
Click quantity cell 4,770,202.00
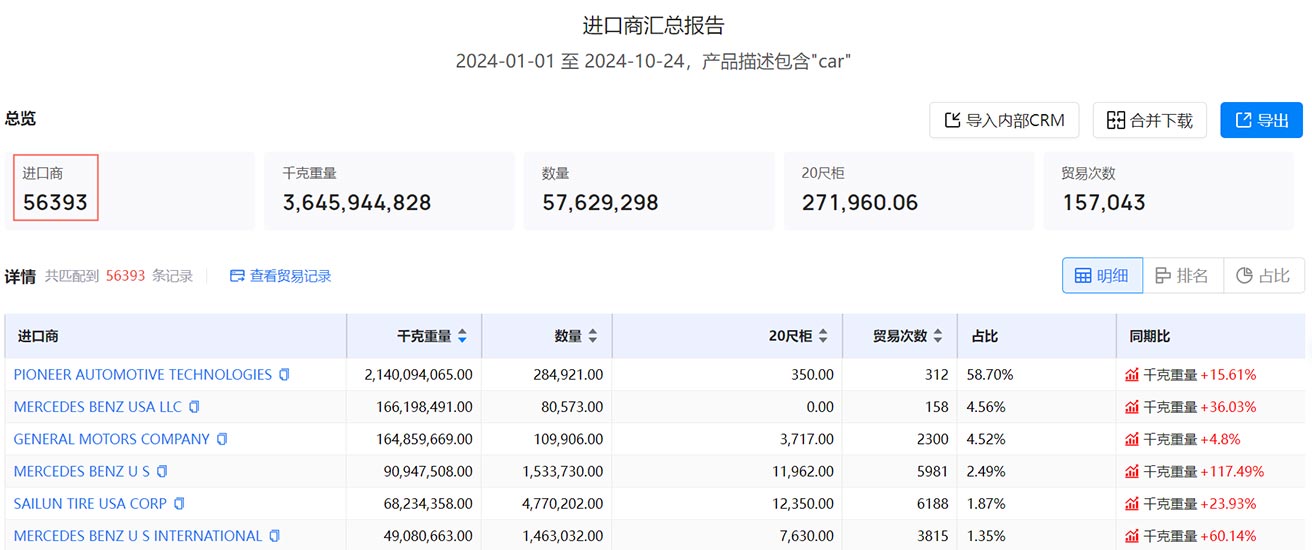pos(562,503)
